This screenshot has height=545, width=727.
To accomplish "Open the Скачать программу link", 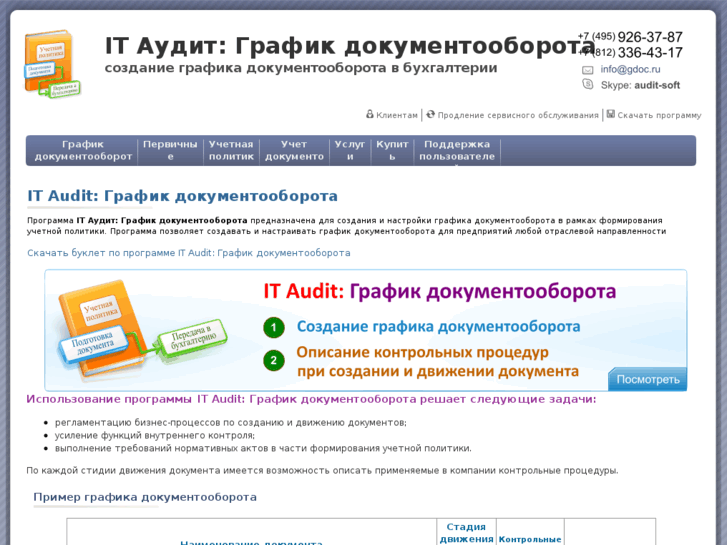I will coord(659,115).
